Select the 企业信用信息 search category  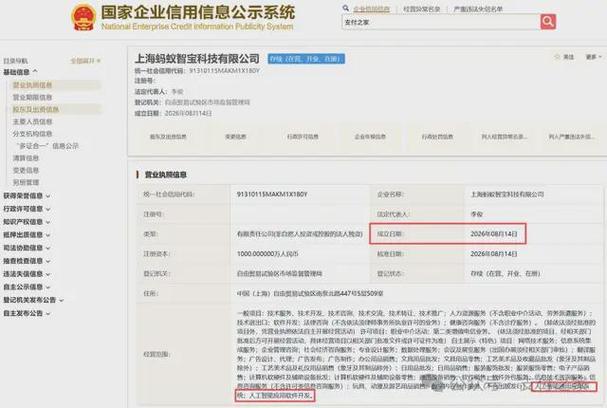(x=371, y=9)
